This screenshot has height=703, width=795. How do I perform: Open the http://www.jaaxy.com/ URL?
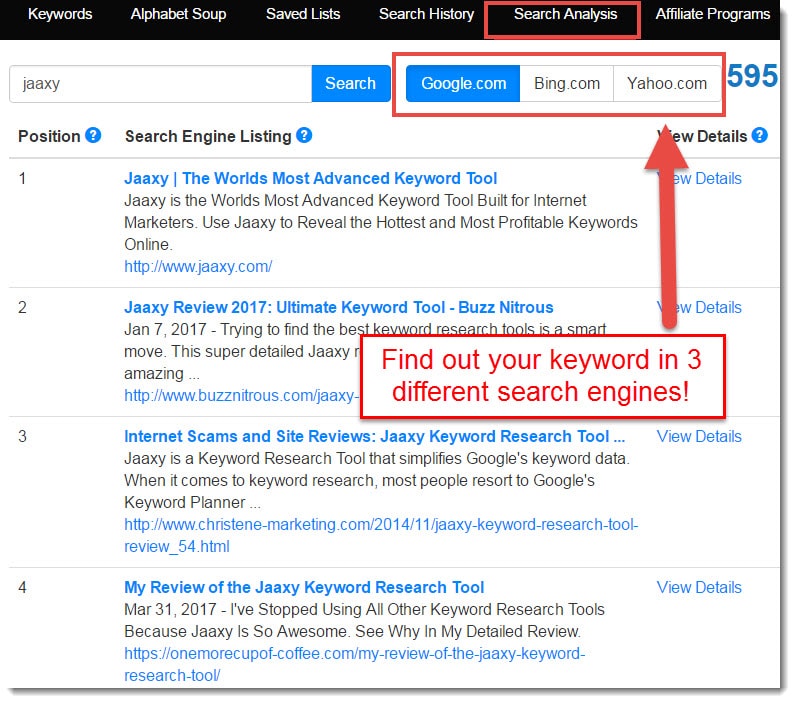[x=198, y=267]
